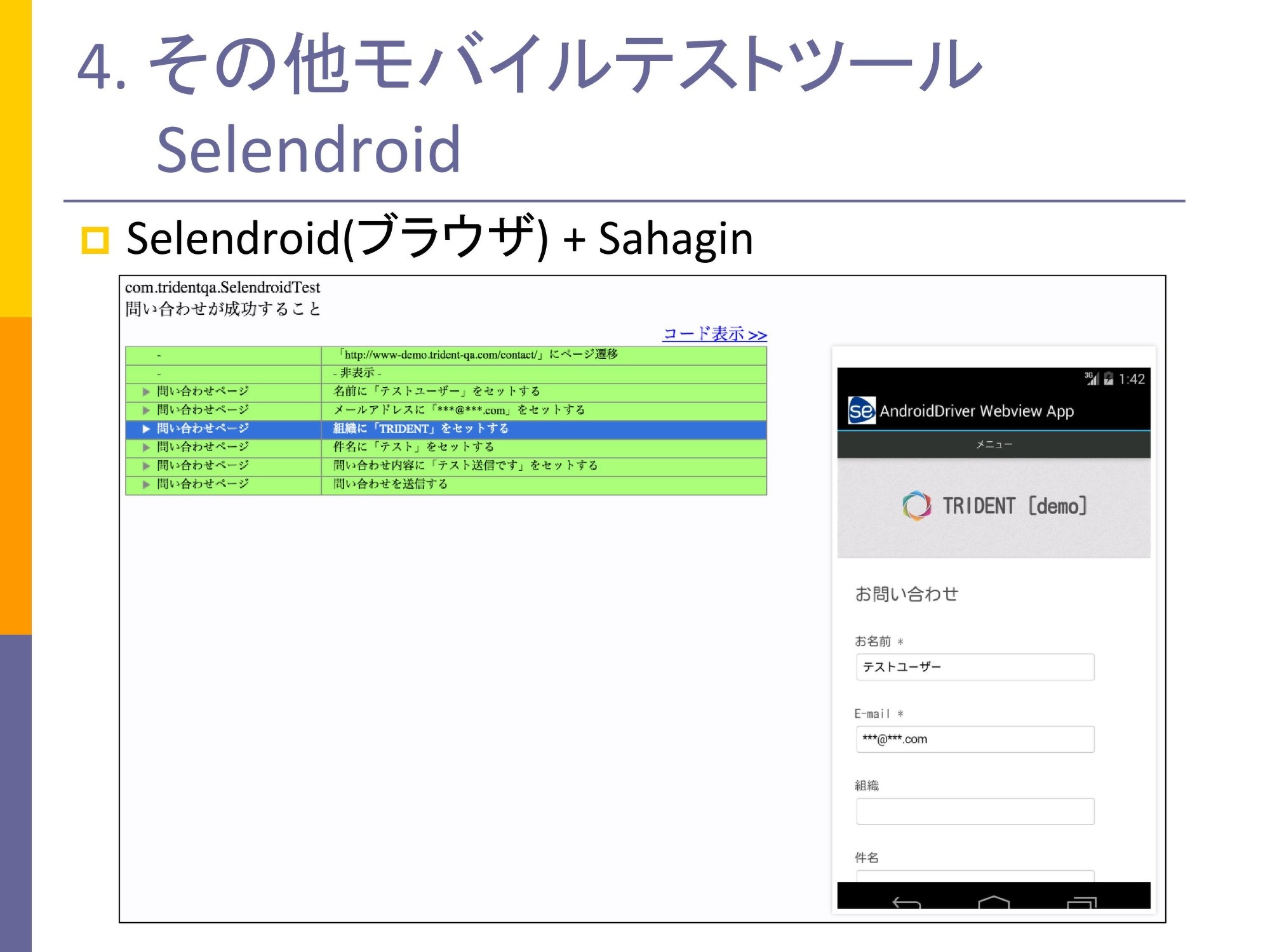Click the battery status icon
1270x952 pixels.
[1109, 379]
